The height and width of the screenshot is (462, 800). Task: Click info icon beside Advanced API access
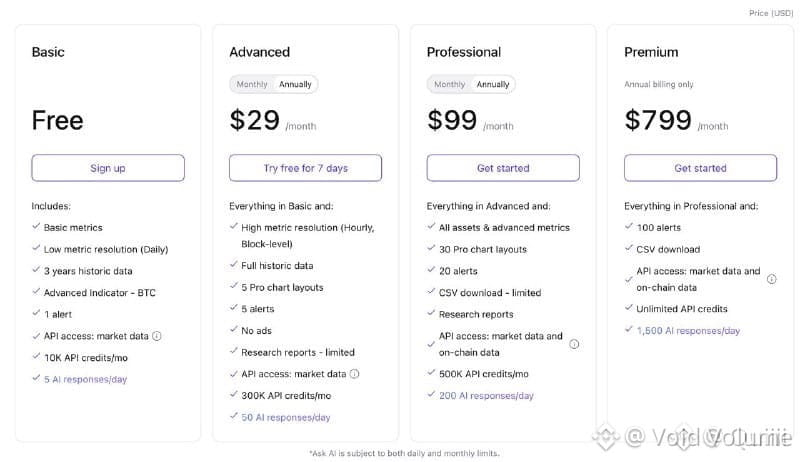pos(355,374)
